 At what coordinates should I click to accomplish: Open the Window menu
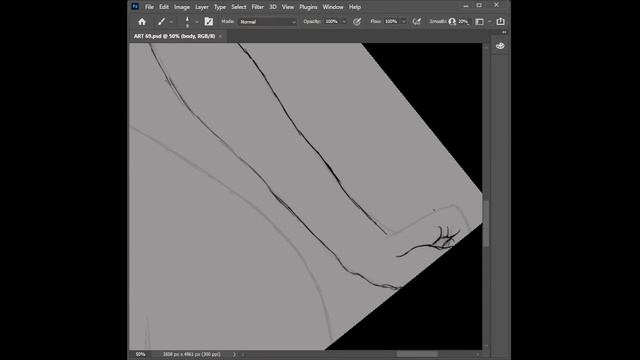(333, 7)
